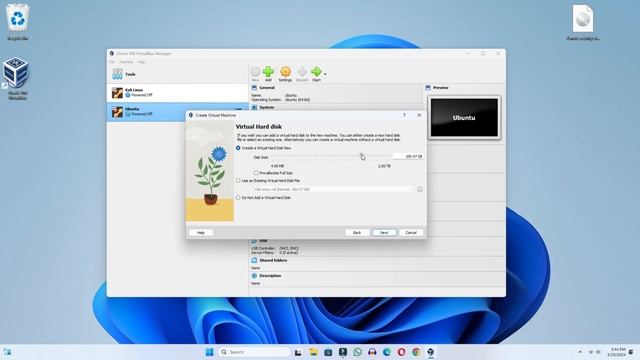
Task: Open the File menu in VirtualBox Manager
Action: click(x=112, y=62)
